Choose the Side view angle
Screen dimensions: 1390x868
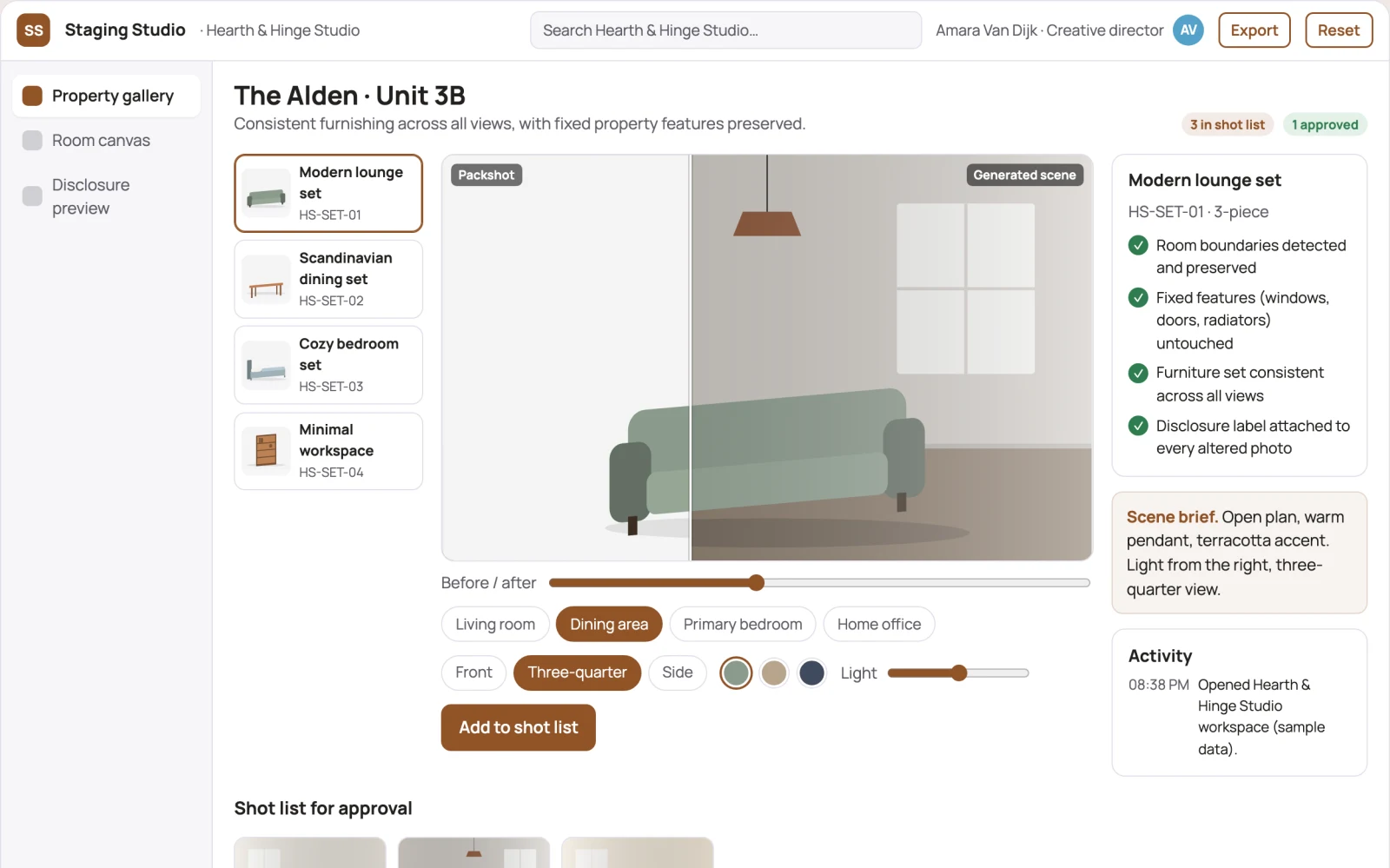coord(678,673)
